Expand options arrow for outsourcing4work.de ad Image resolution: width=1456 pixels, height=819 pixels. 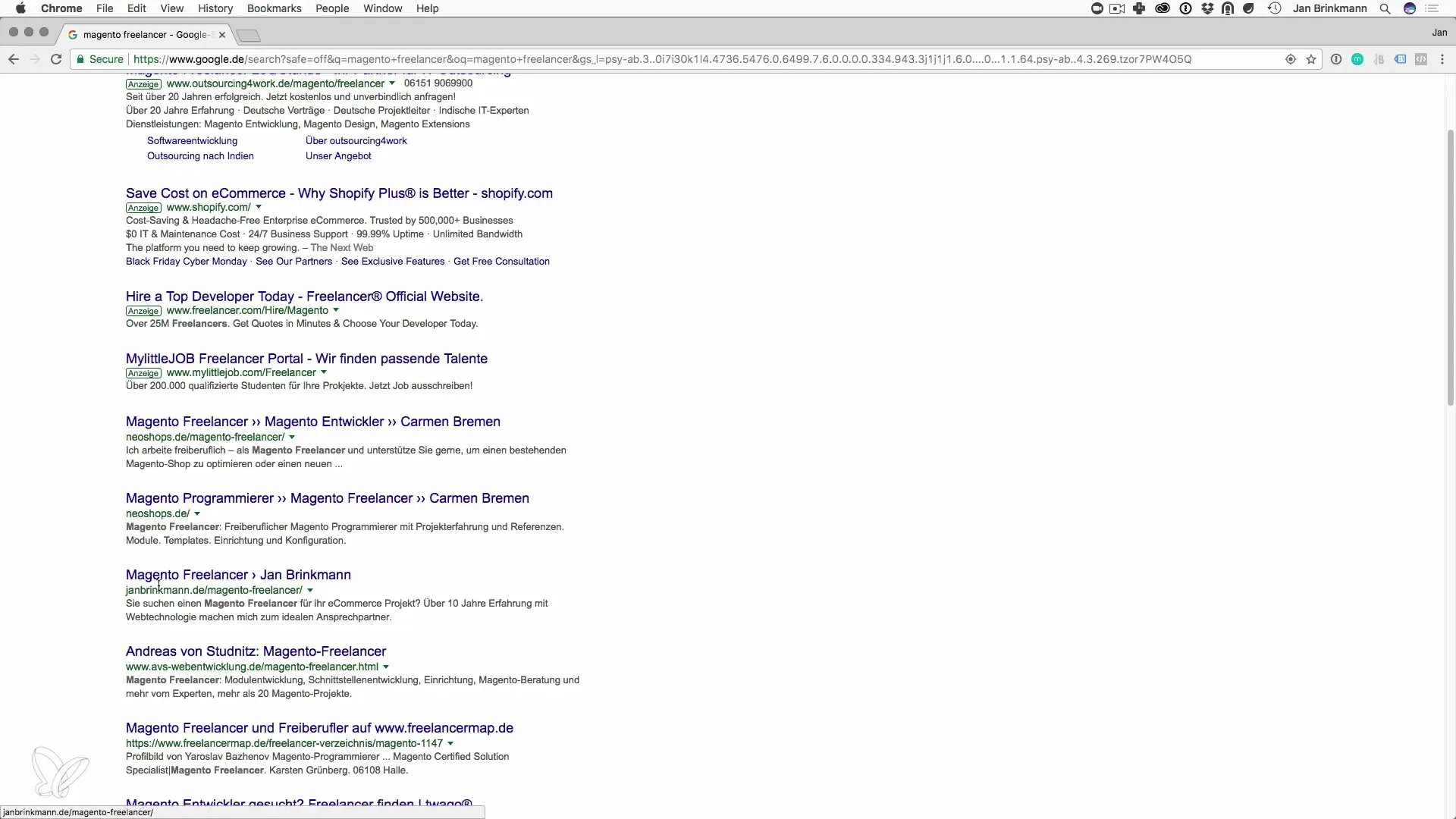[x=392, y=83]
